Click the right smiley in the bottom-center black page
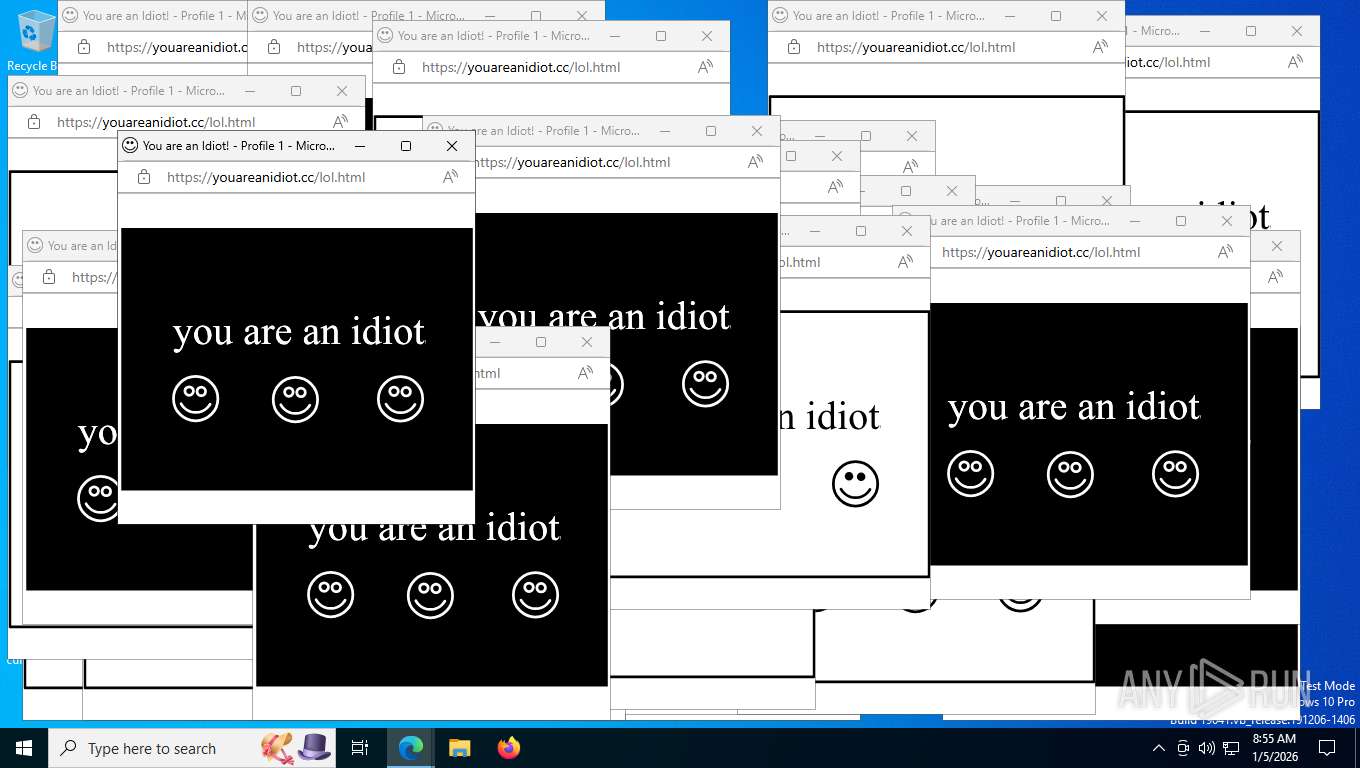1360x768 pixels. click(535, 595)
